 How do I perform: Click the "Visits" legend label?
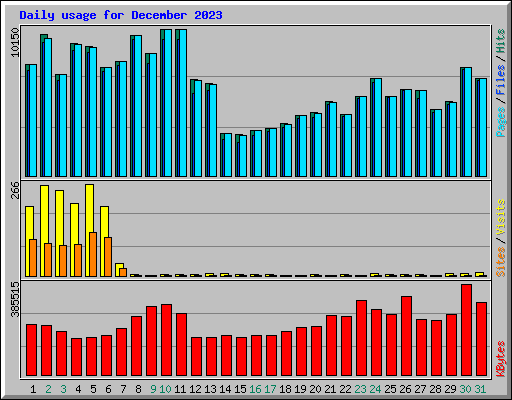click(x=501, y=218)
